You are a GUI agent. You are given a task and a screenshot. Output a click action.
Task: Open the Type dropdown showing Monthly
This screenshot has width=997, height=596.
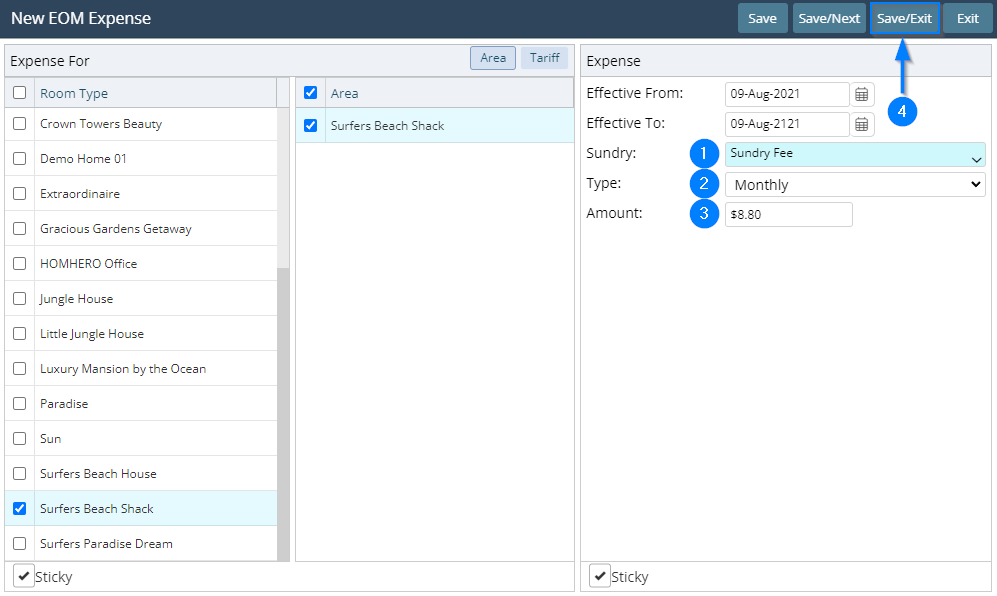[855, 185]
